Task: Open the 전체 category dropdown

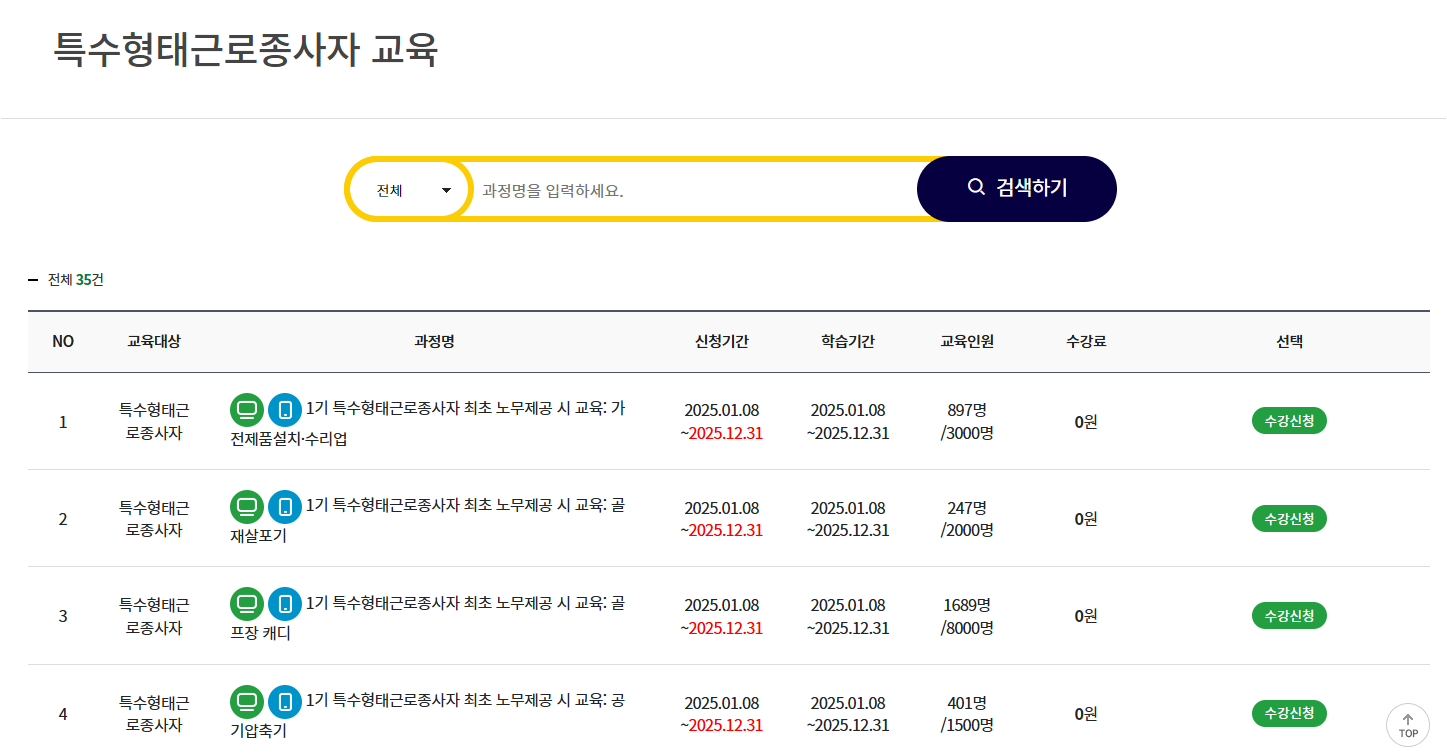Action: (x=409, y=190)
